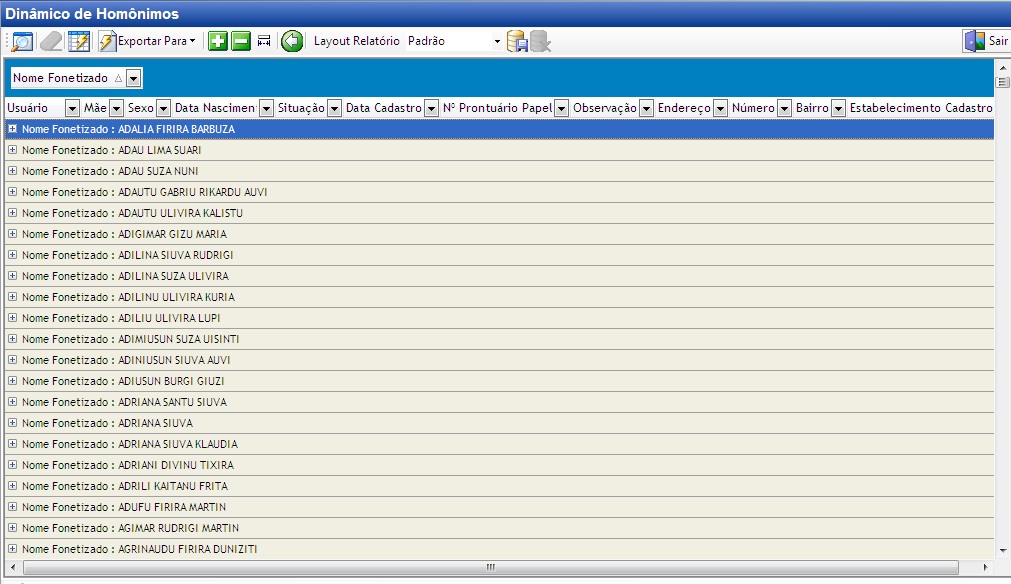Click the column width fit icon
This screenshot has width=1011, height=584.
tap(264, 41)
